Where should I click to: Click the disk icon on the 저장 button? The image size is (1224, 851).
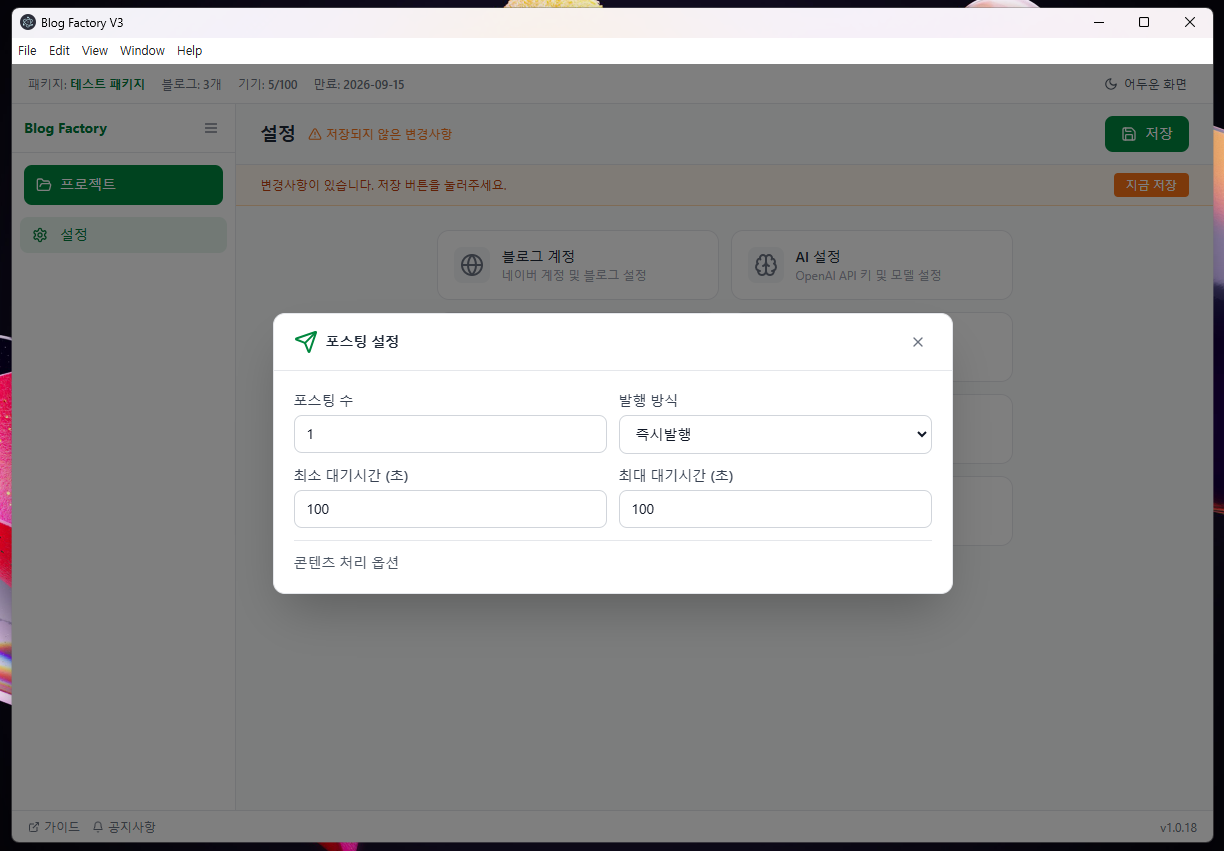(x=1130, y=133)
